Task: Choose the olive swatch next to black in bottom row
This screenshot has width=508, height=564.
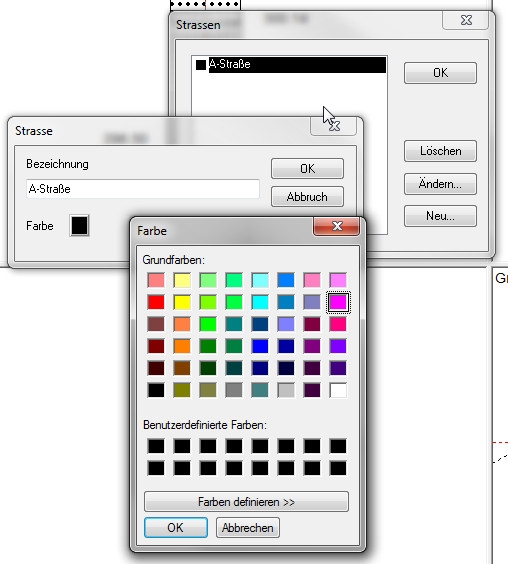Action: tap(182, 390)
